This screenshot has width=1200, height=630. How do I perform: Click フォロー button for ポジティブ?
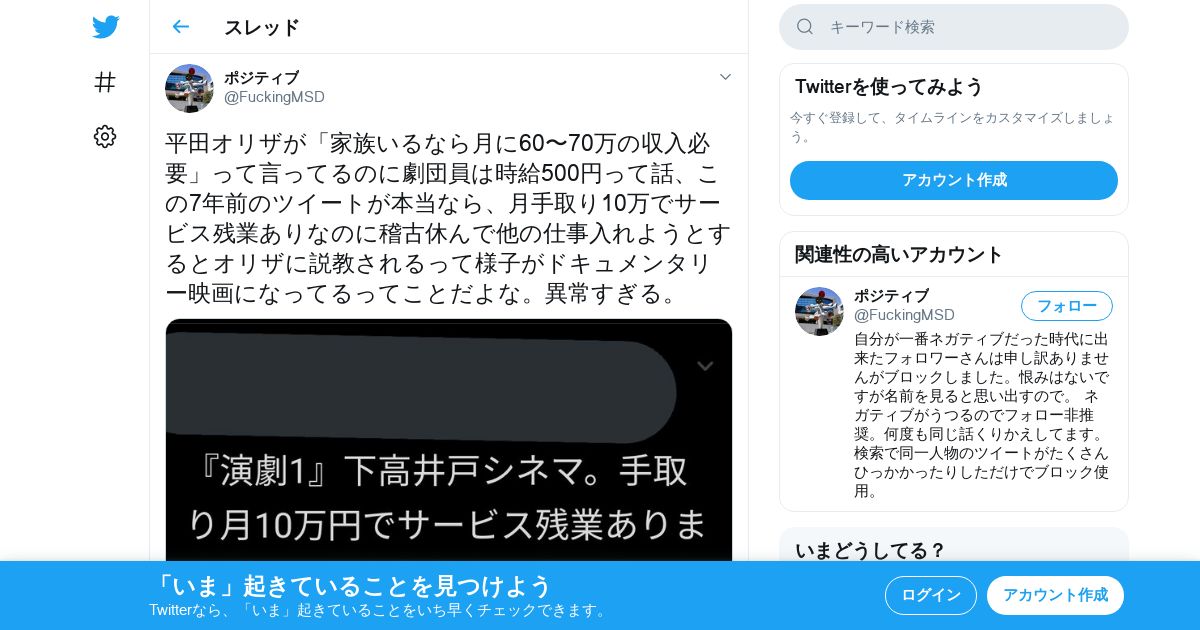[x=1067, y=306]
